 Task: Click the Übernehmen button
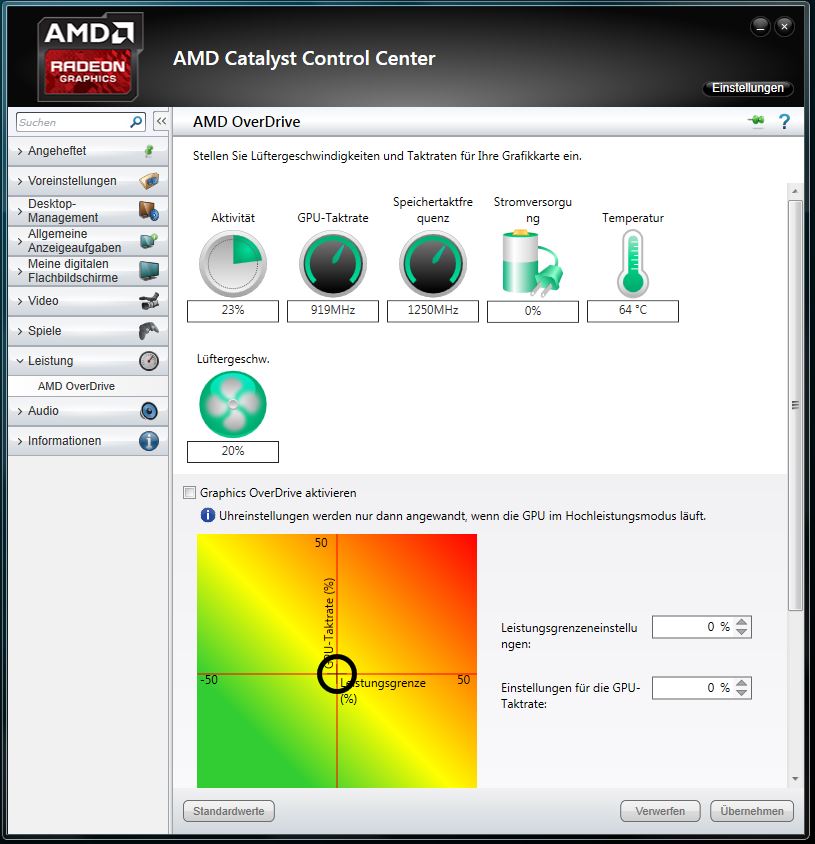751,811
